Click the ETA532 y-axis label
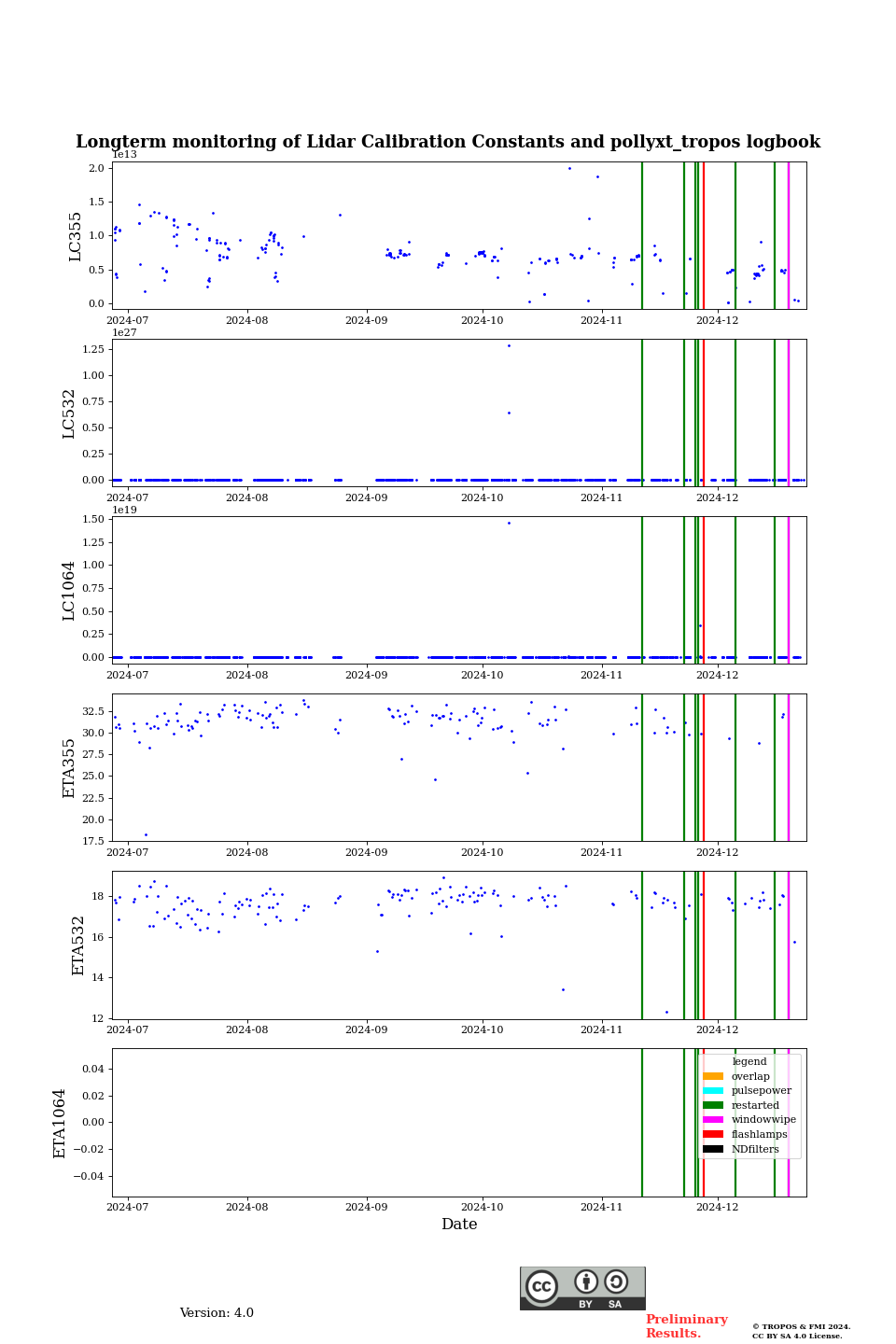 78,945
